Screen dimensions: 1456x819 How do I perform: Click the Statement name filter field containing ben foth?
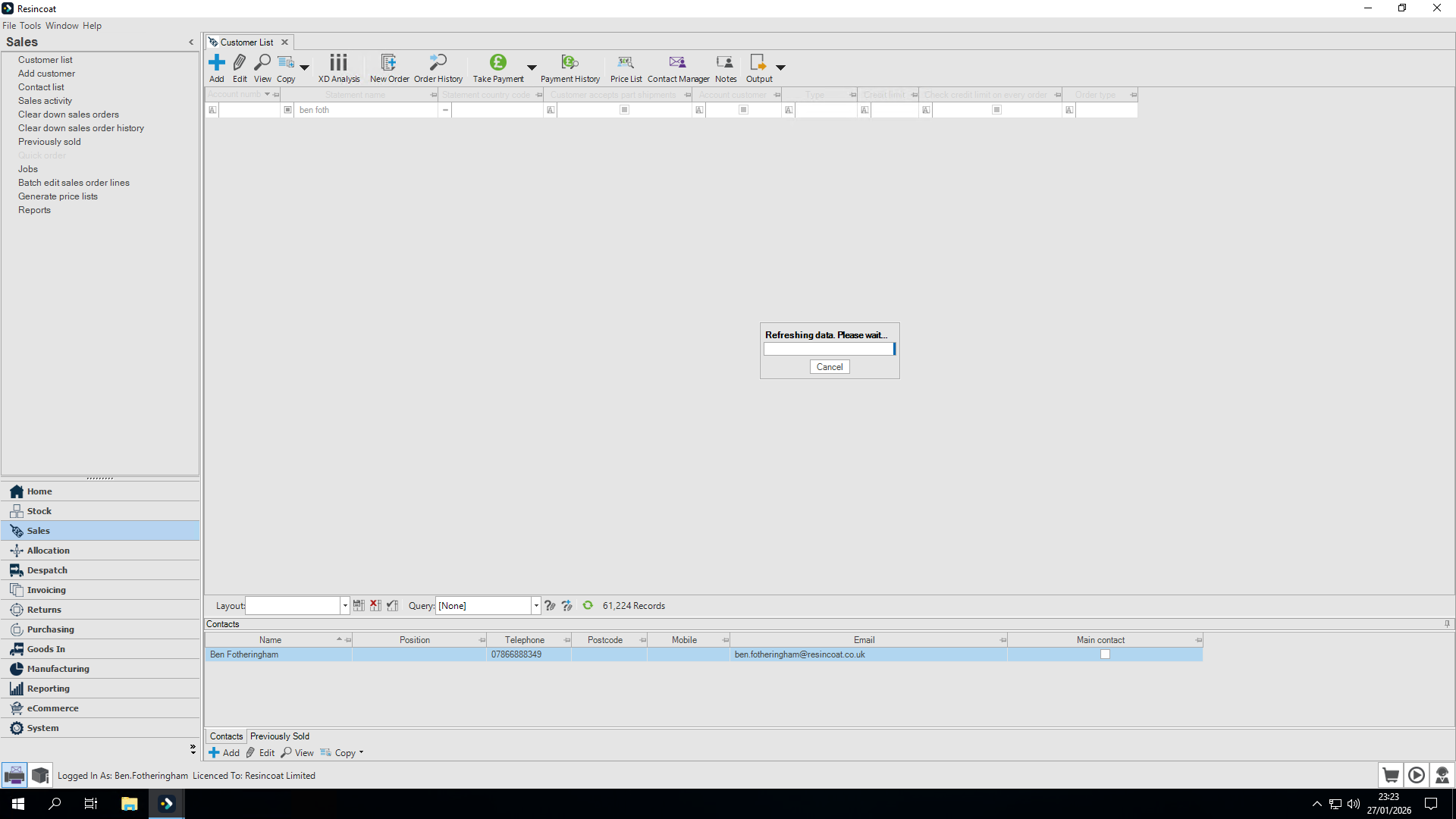point(364,110)
